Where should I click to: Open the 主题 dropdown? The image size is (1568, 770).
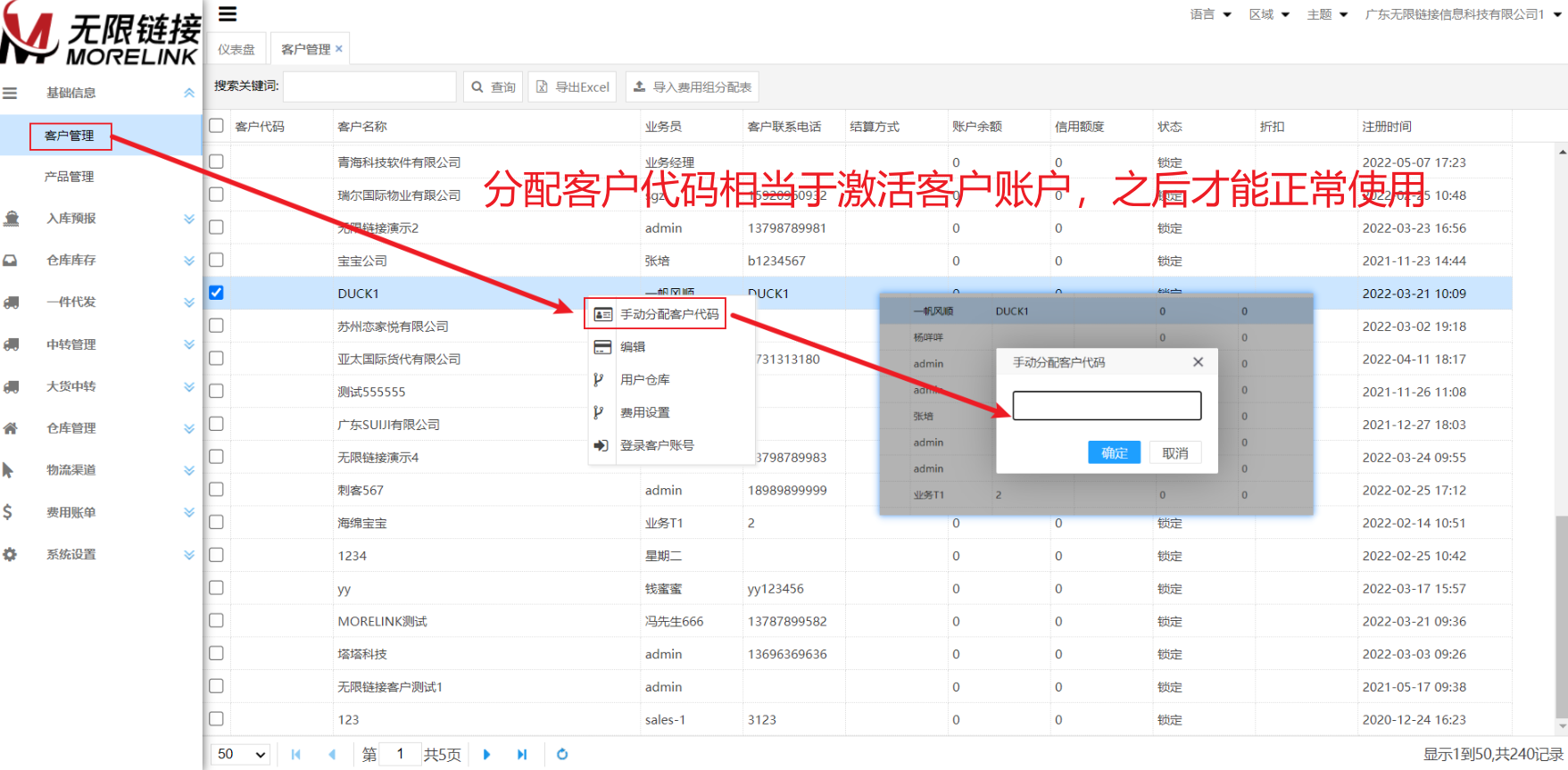point(1327,14)
